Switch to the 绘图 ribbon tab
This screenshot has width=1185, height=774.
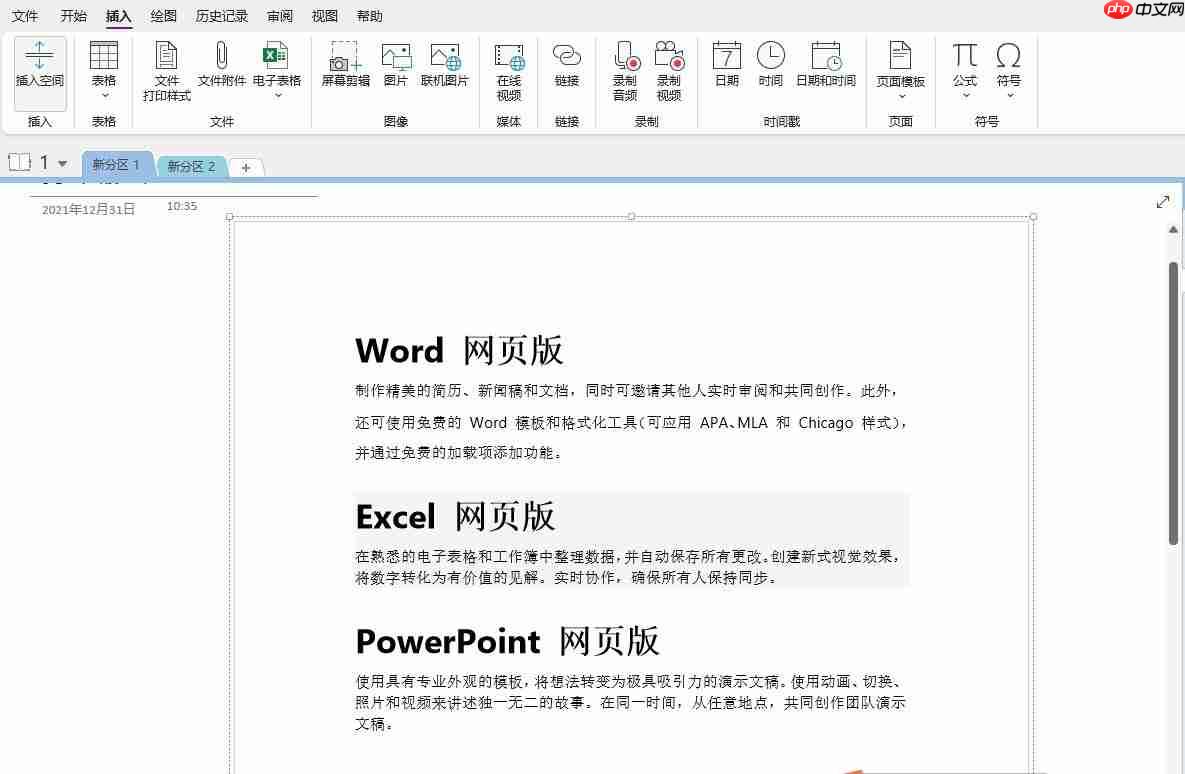click(163, 16)
